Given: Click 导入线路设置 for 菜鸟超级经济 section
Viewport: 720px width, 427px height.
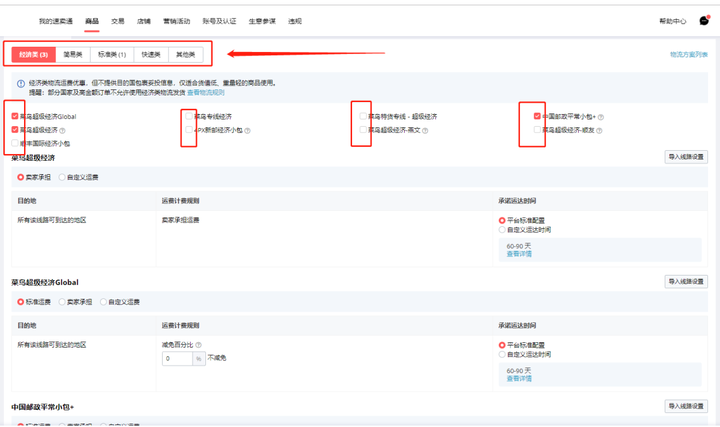Looking at the screenshot, I should [686, 157].
